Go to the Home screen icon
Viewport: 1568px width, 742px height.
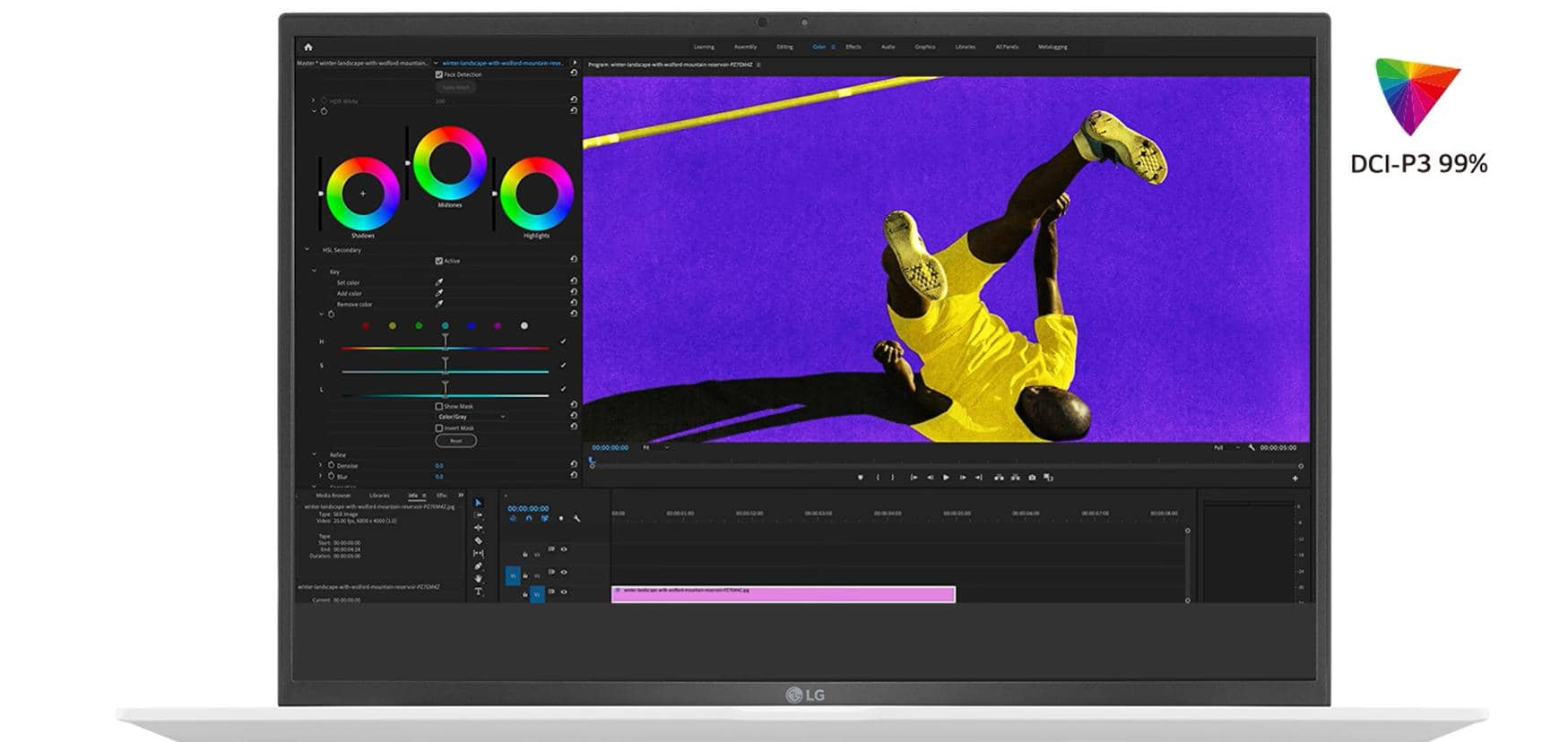point(308,47)
